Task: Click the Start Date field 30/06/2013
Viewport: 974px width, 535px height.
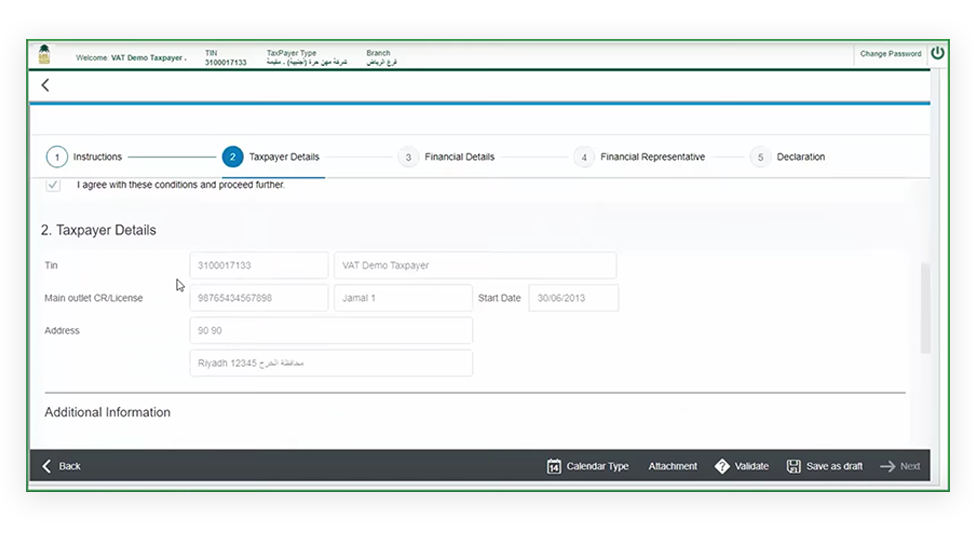Action: pyautogui.click(x=573, y=298)
